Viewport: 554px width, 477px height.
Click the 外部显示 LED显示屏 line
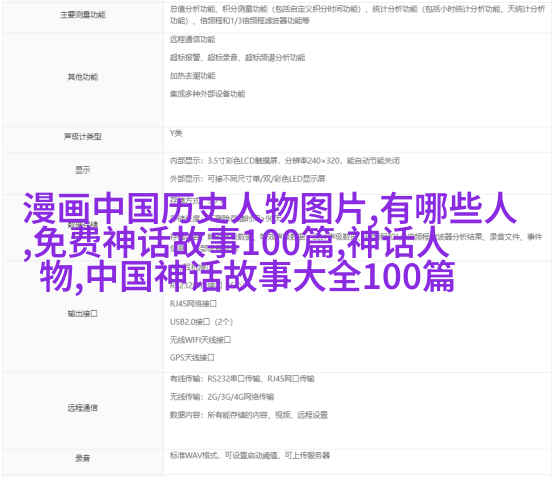[x=247, y=179]
